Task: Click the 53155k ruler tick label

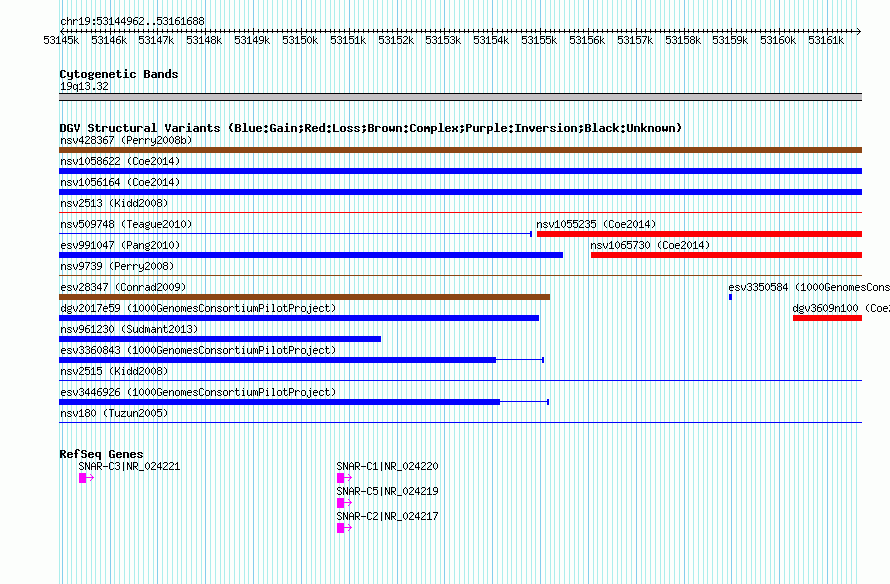Action: [x=539, y=40]
